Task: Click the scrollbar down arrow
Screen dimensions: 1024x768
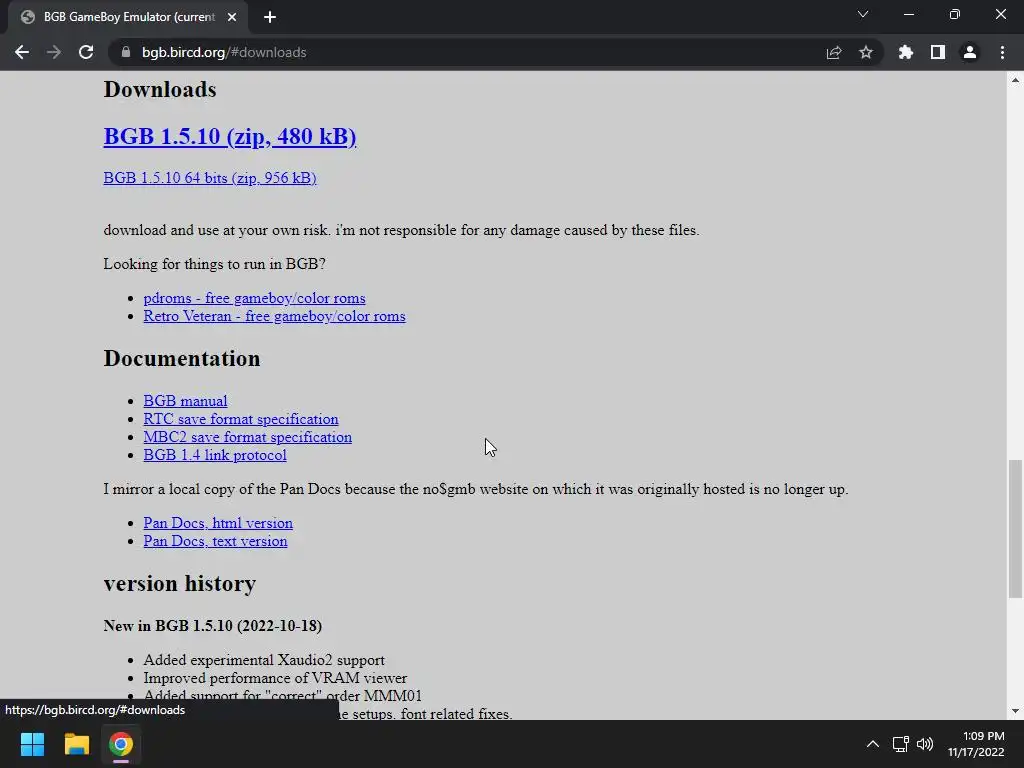Action: 1015,711
